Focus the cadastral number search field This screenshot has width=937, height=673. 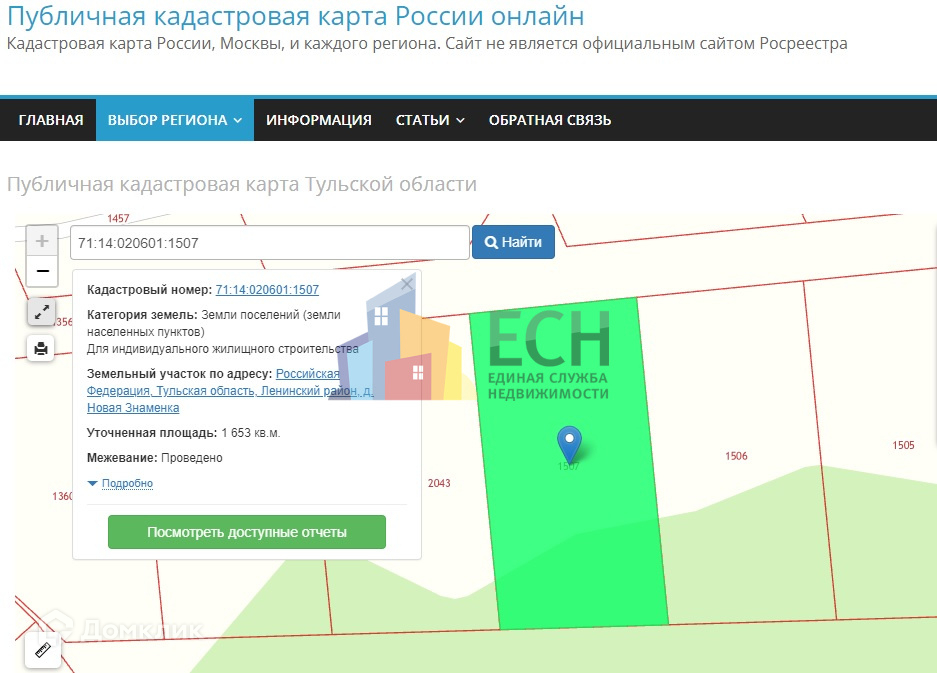pos(270,243)
